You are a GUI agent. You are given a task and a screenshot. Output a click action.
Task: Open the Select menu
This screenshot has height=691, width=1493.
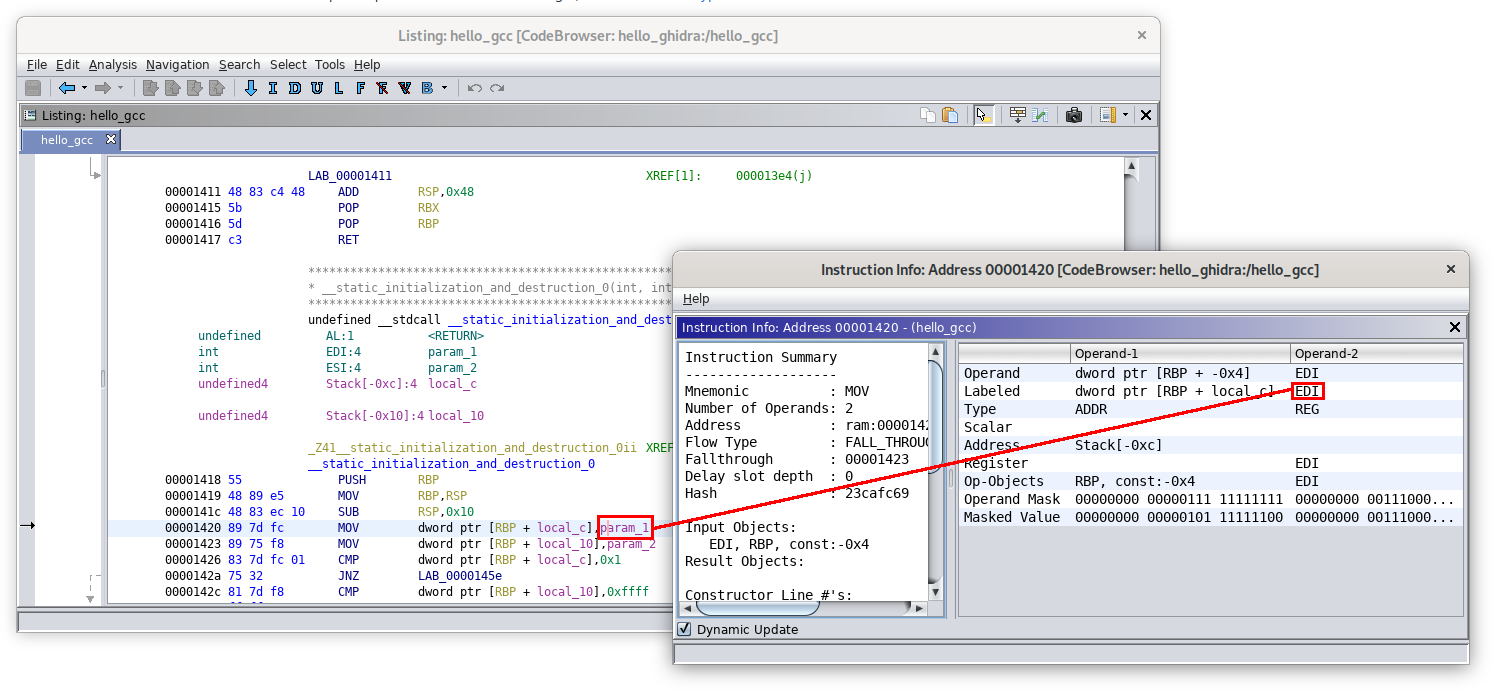[289, 64]
